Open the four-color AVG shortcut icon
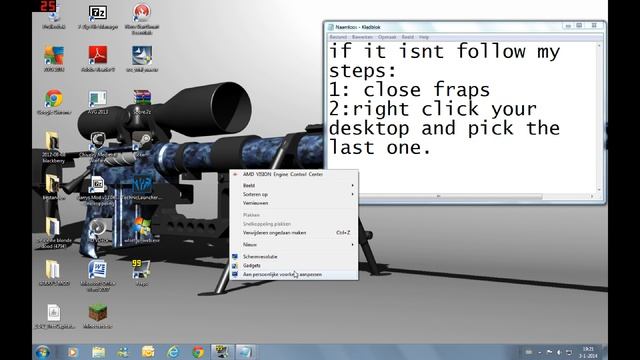The width and height of the screenshot is (640, 360). [x=54, y=58]
